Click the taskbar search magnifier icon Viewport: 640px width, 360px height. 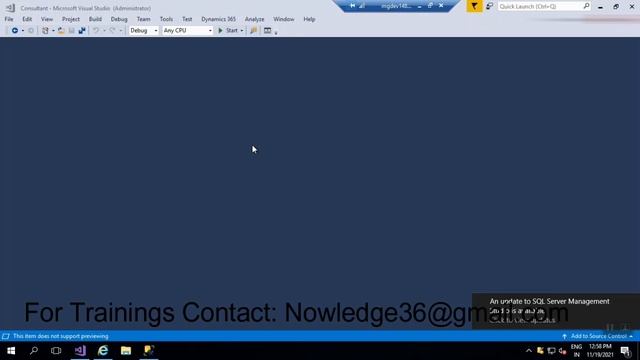pos(34,351)
